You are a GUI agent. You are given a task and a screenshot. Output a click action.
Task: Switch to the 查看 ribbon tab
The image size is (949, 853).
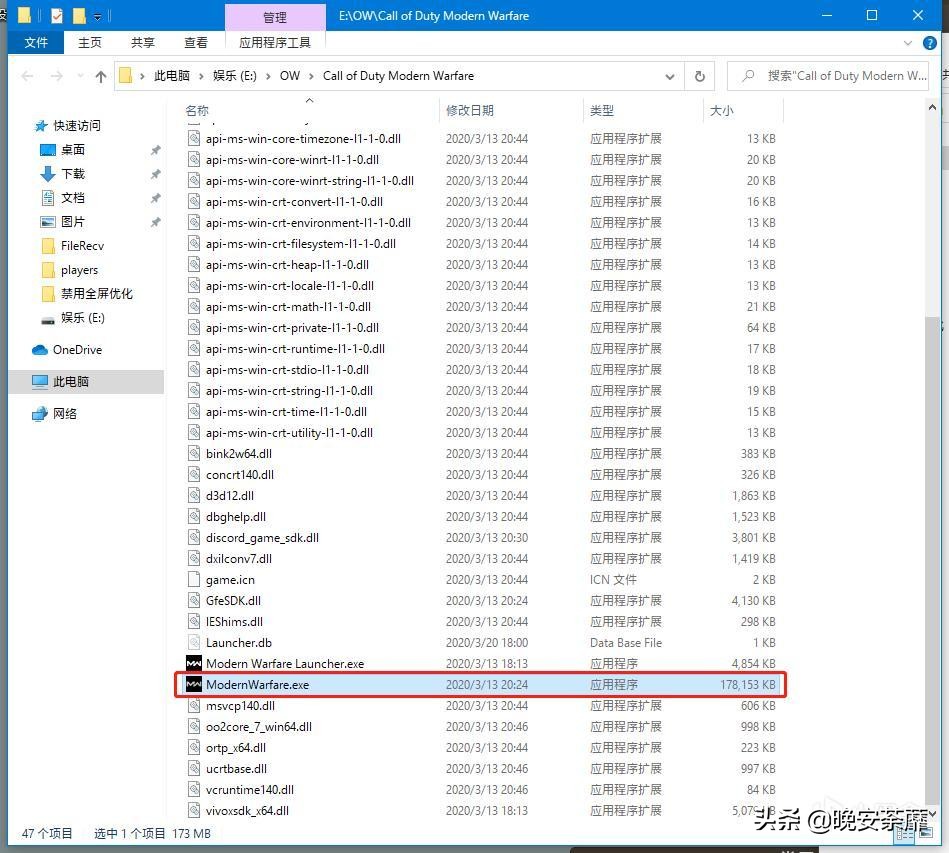coord(195,43)
